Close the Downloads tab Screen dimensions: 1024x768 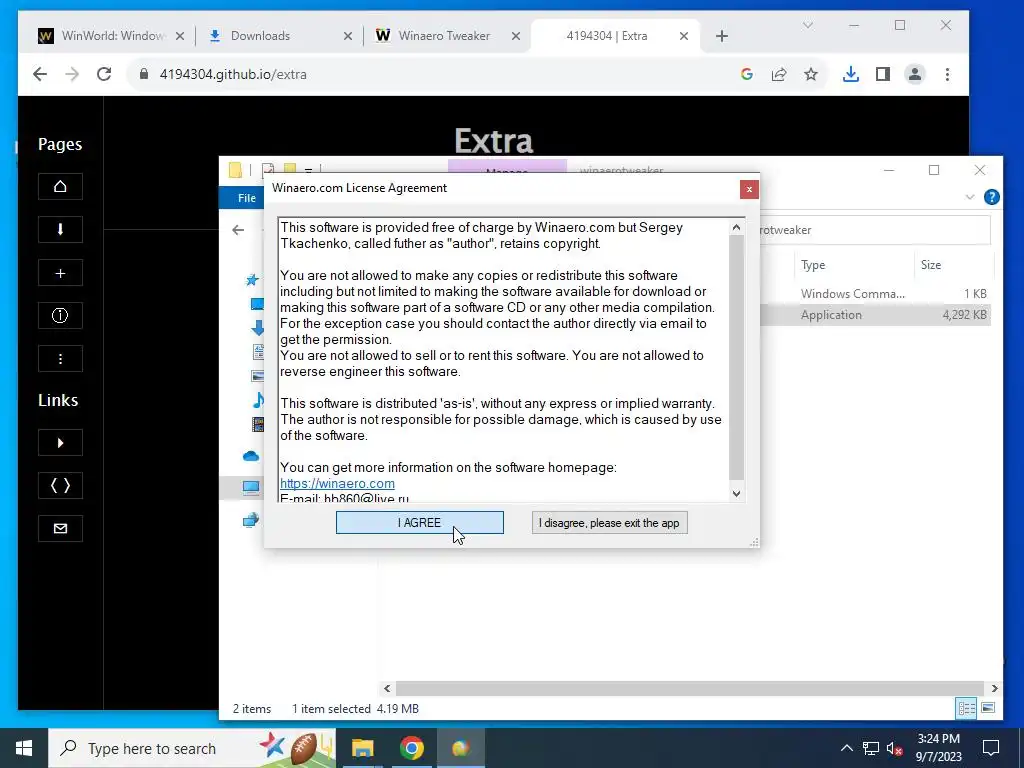348,36
